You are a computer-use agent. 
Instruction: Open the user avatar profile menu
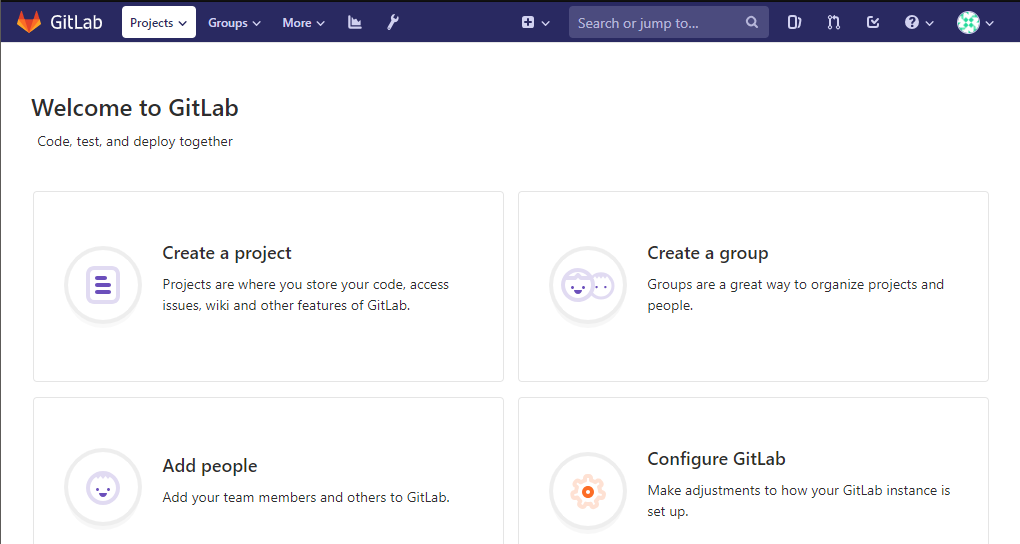[975, 22]
